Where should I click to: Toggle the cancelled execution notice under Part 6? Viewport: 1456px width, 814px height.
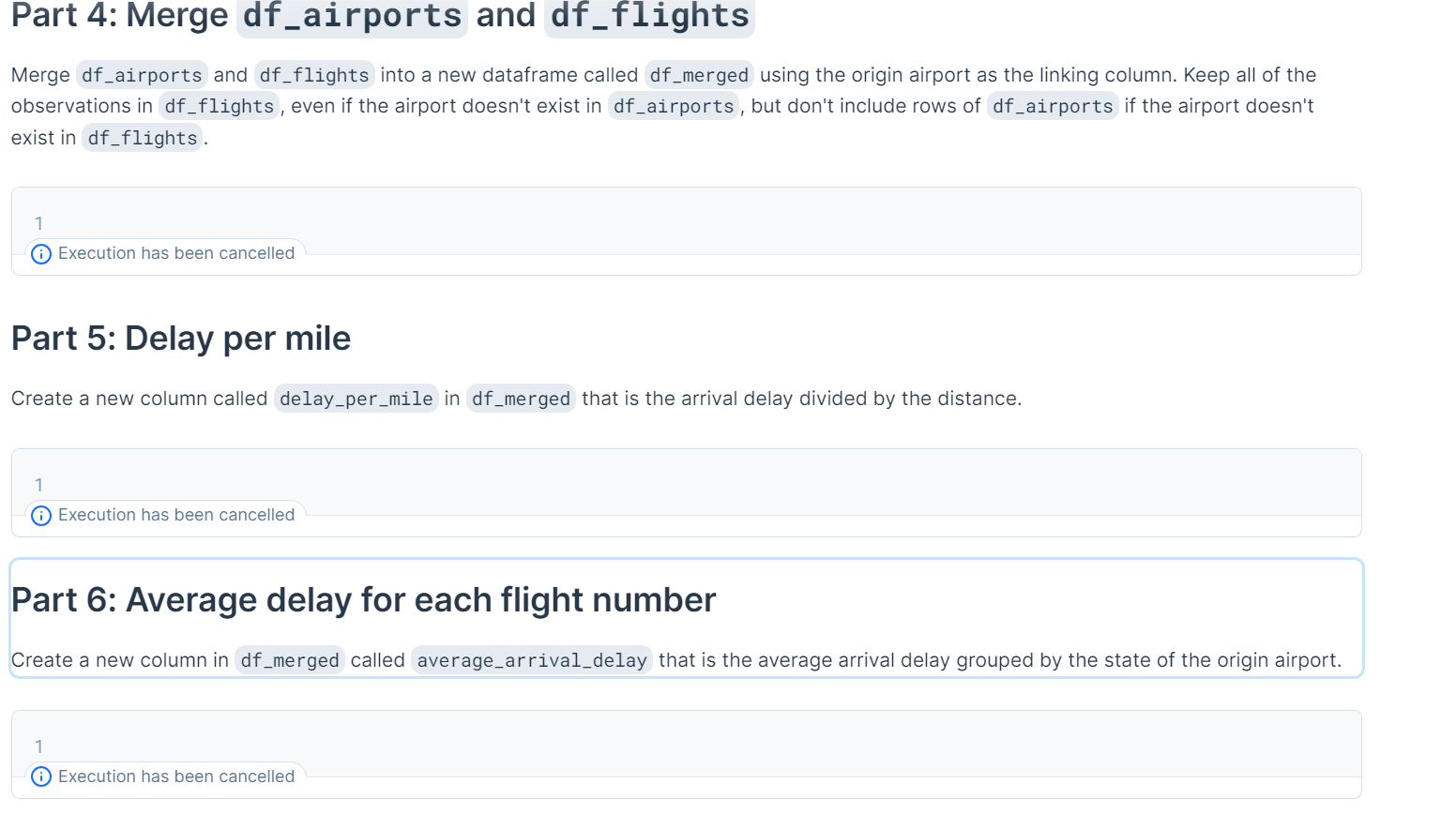(176, 776)
